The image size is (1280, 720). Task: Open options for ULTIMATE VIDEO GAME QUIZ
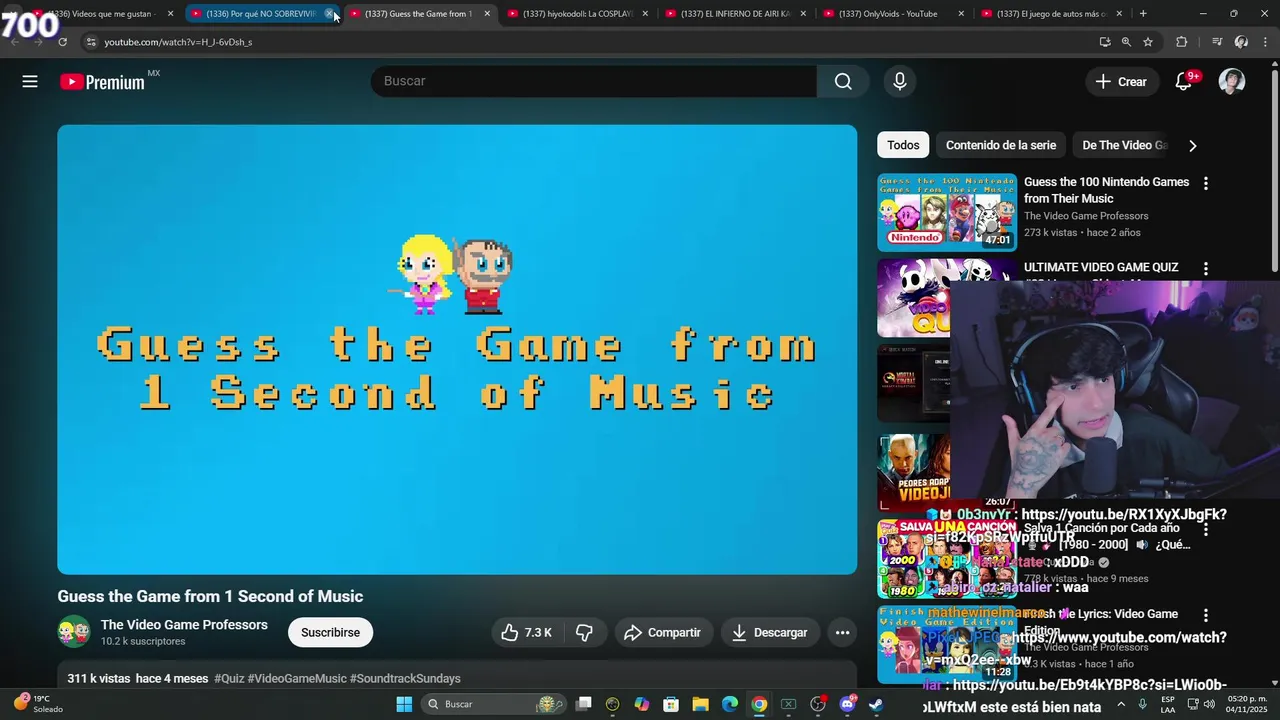coord(1206,268)
